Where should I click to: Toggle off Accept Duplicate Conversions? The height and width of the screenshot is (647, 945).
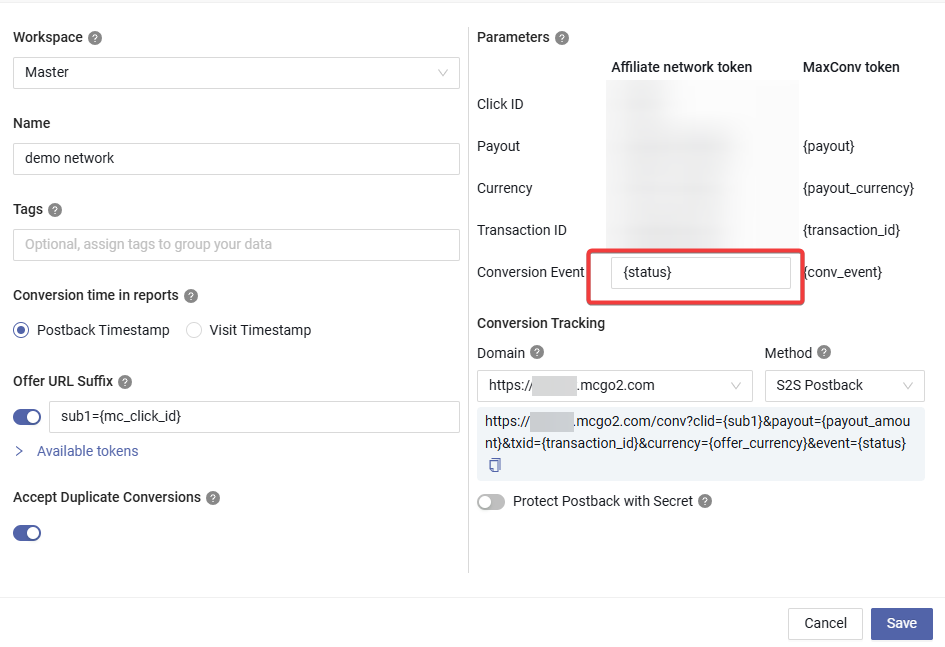coord(26,532)
